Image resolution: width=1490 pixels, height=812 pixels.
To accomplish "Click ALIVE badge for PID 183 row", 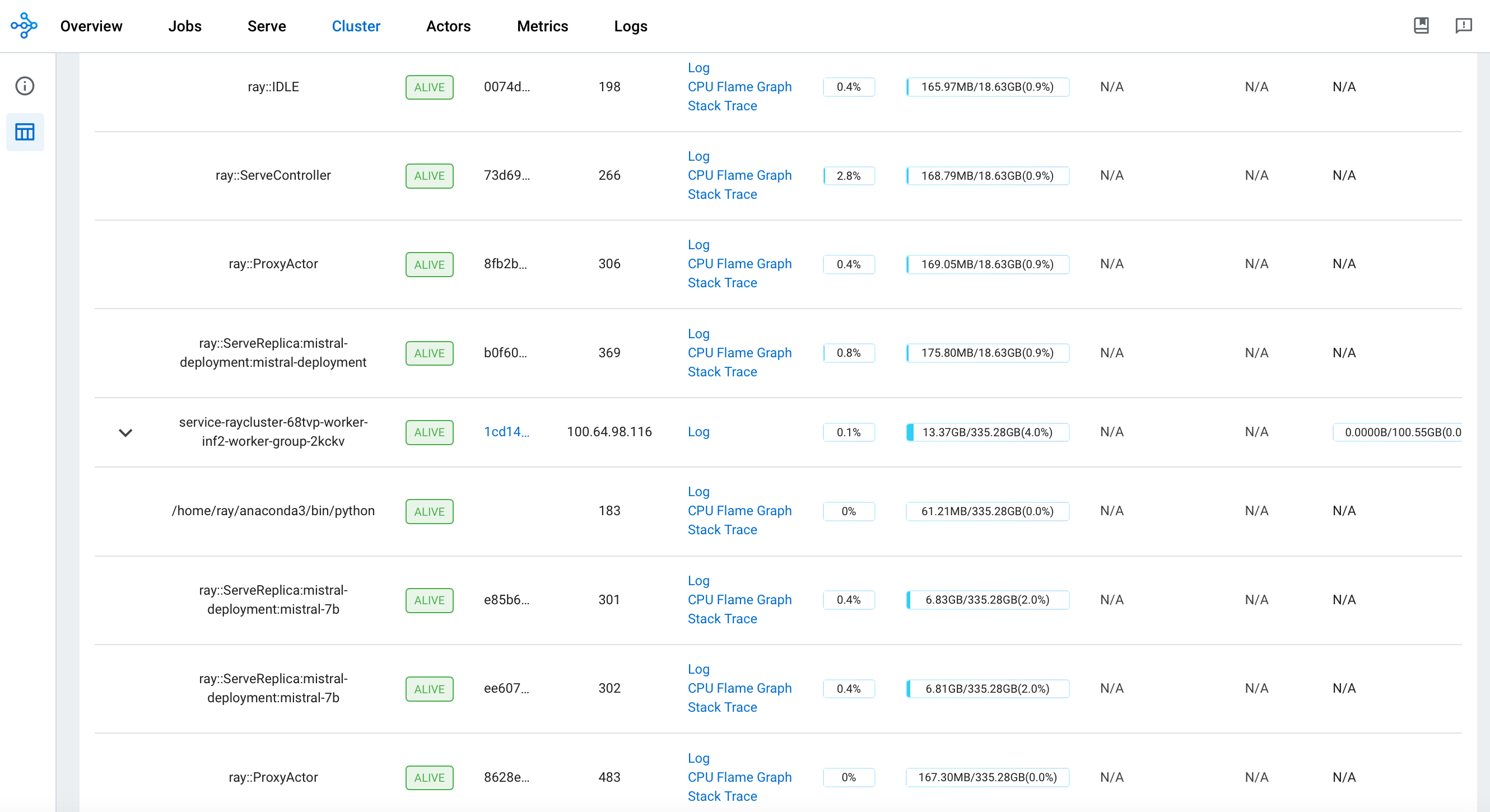I will tap(429, 512).
